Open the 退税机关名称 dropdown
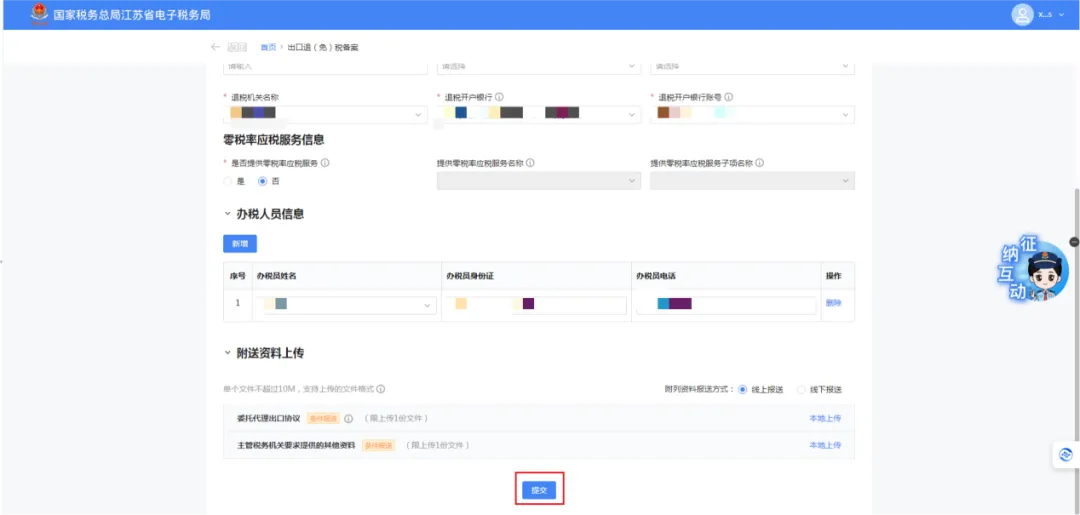Screen dimensions: 1080x515 pyautogui.click(x=325, y=115)
